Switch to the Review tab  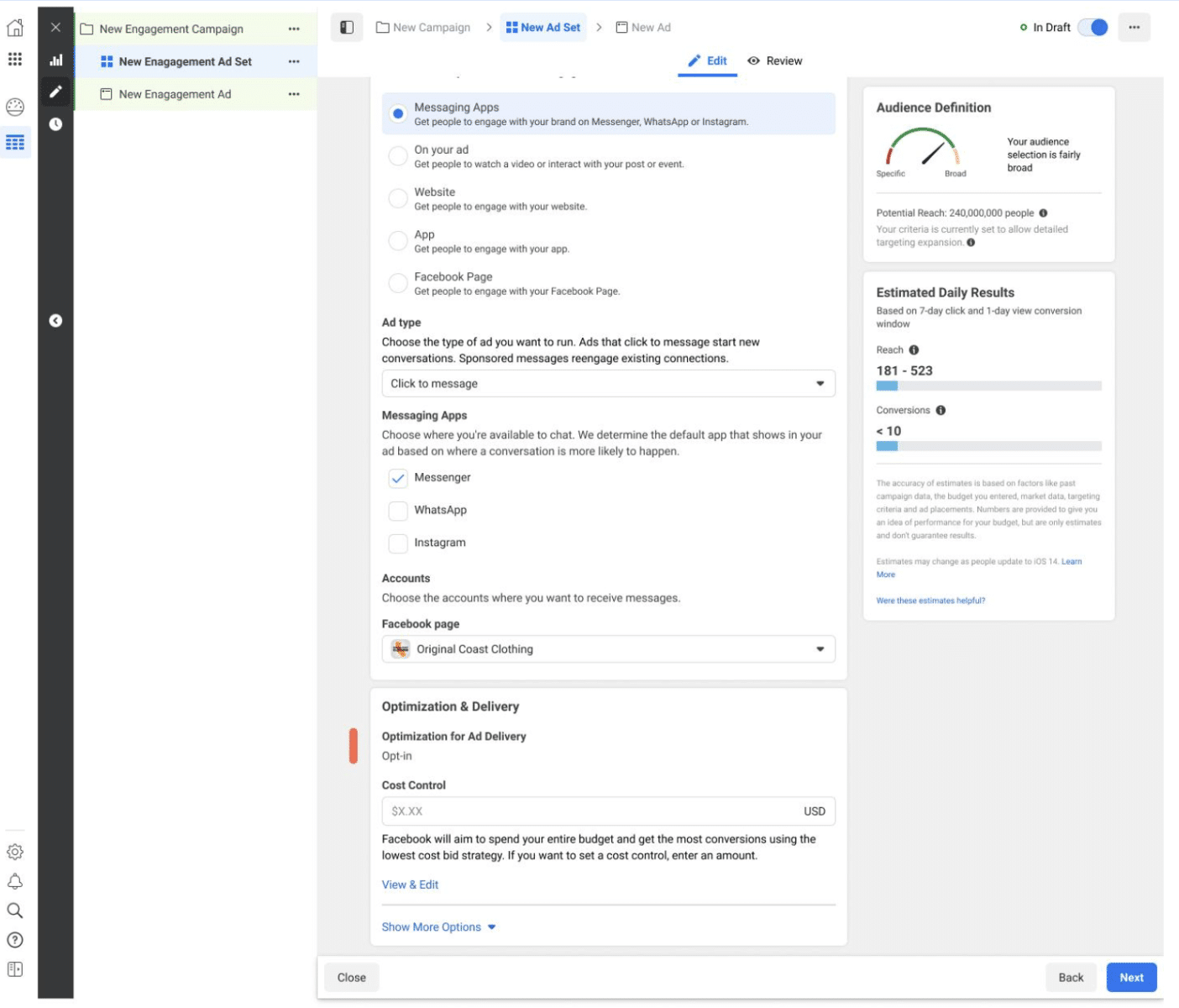click(x=774, y=61)
